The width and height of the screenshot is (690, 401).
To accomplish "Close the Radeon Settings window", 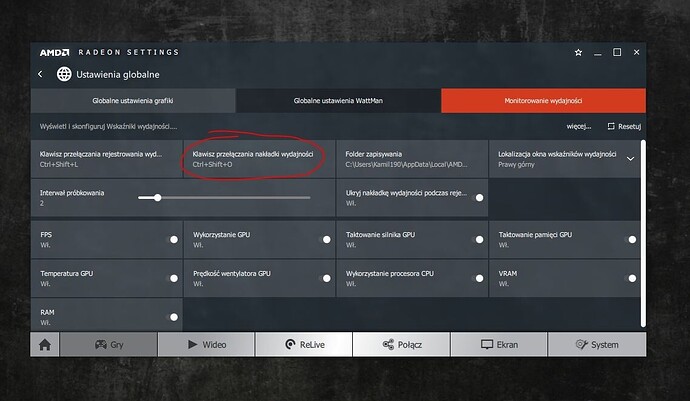I will coord(636,52).
